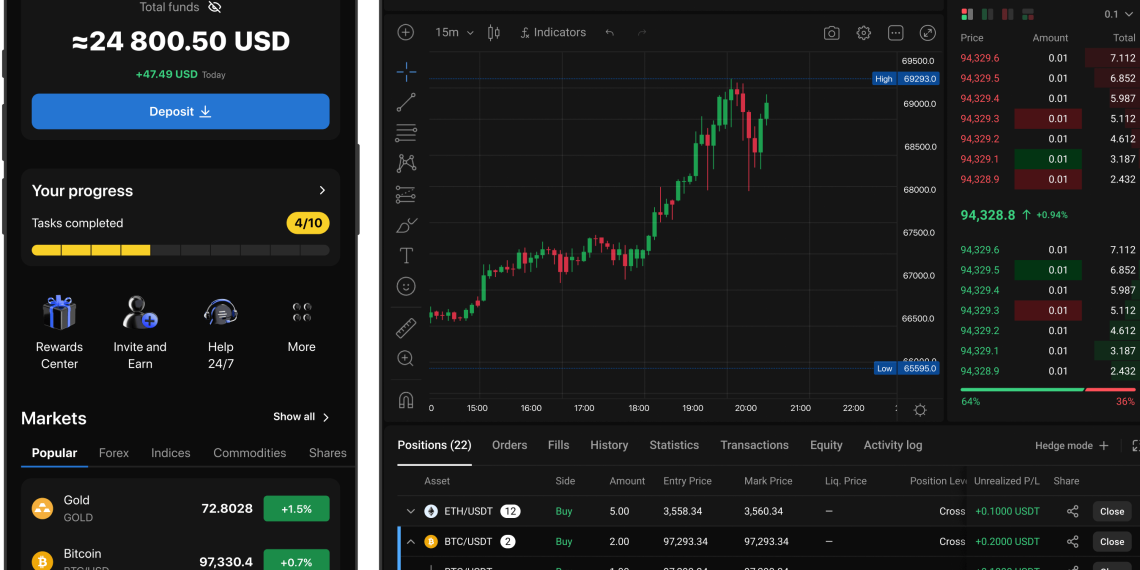Screen dimensions: 1140x570
Task: Click the Bitcoin coin icon in Markets
Action: 43,561
